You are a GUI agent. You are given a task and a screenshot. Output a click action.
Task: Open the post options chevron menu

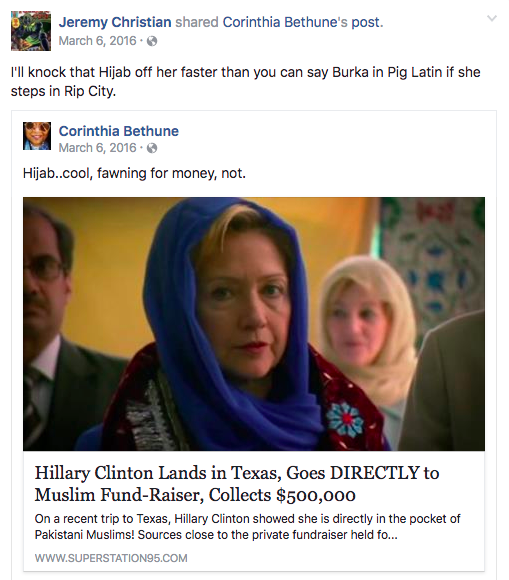[492, 18]
